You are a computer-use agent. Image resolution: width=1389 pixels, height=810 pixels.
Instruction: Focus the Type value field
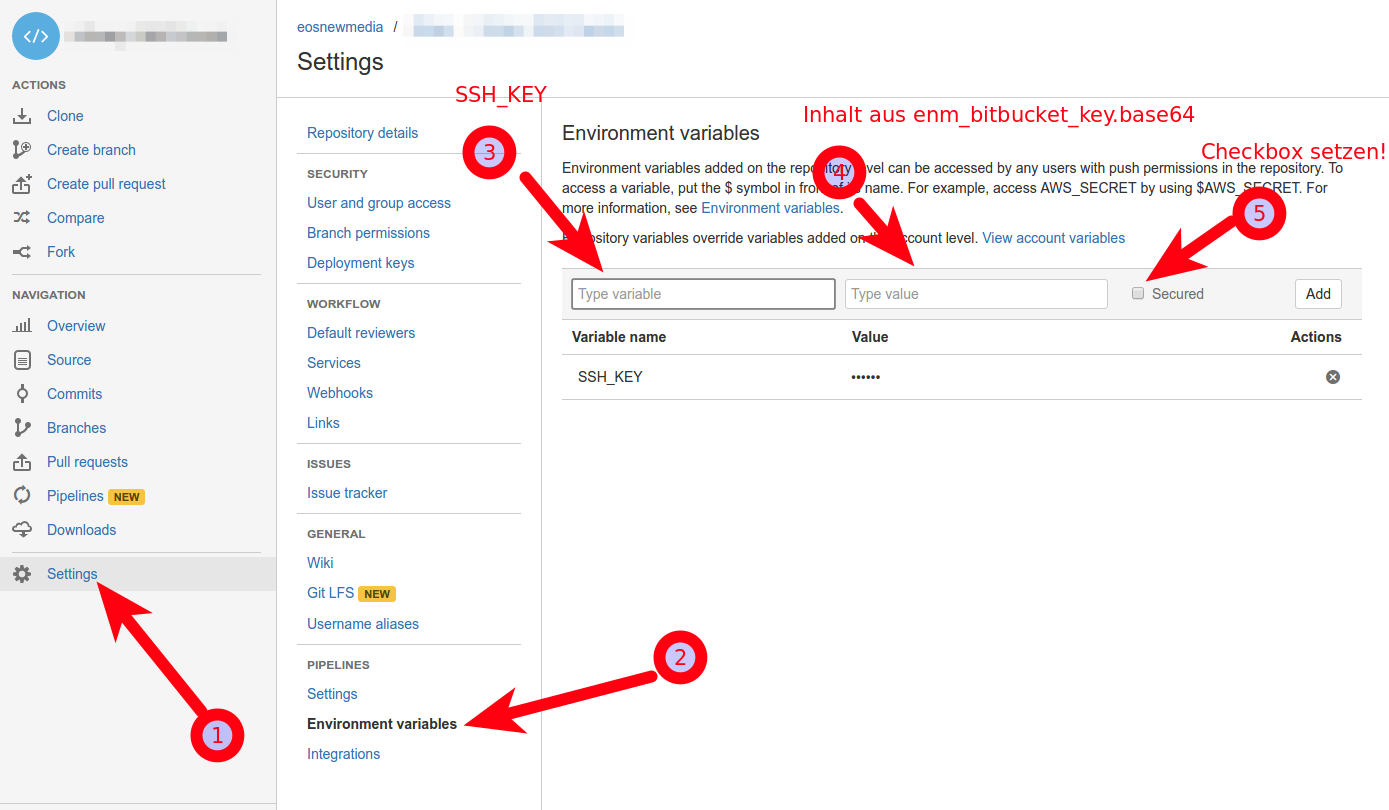point(976,294)
